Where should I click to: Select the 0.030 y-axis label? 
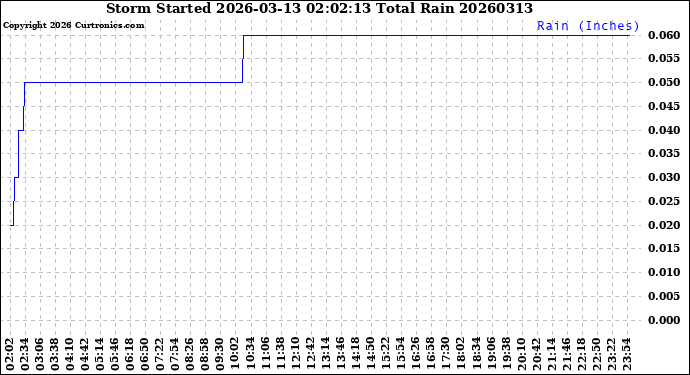point(664,177)
